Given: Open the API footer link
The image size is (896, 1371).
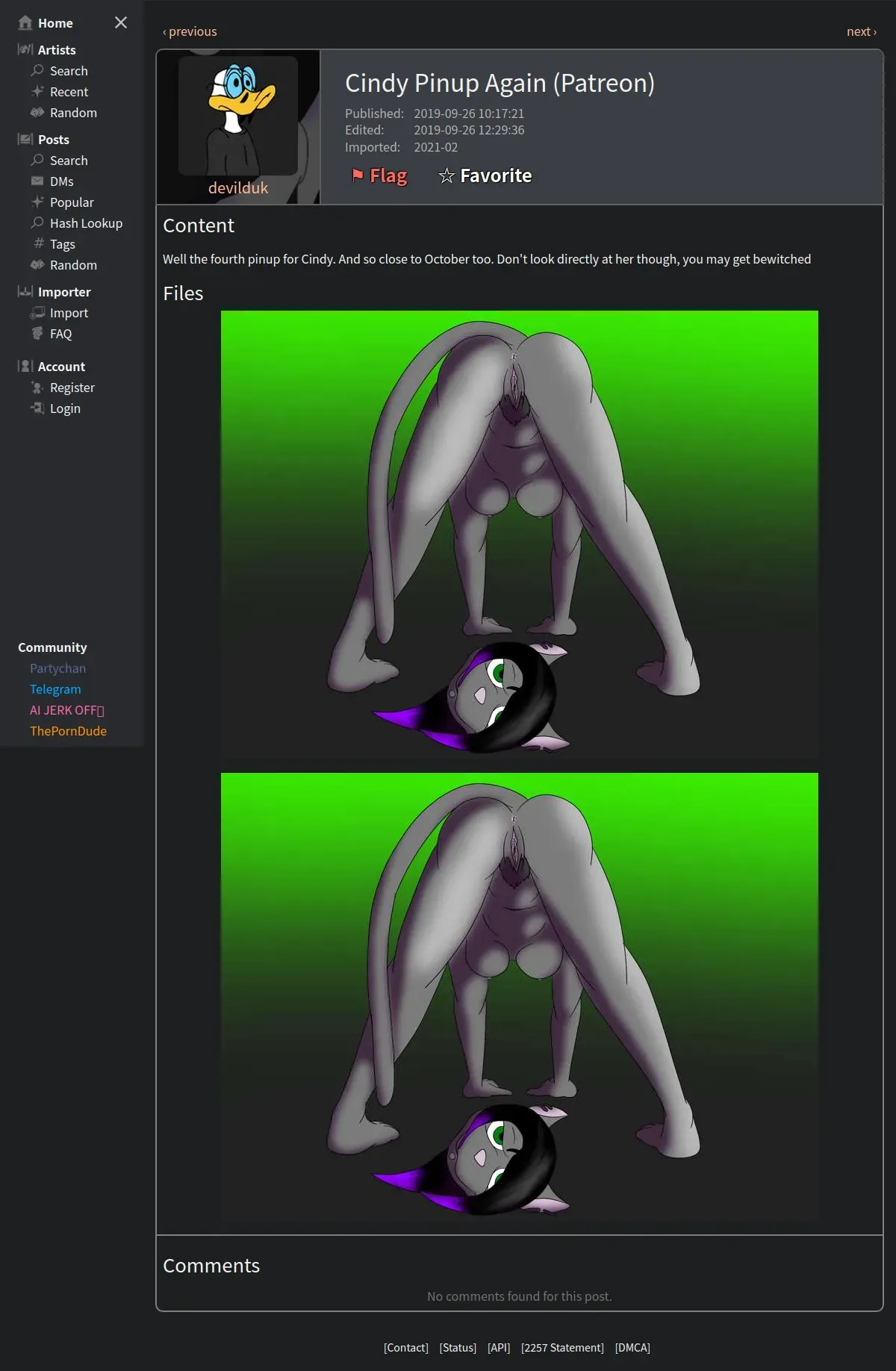Looking at the screenshot, I should (499, 1348).
